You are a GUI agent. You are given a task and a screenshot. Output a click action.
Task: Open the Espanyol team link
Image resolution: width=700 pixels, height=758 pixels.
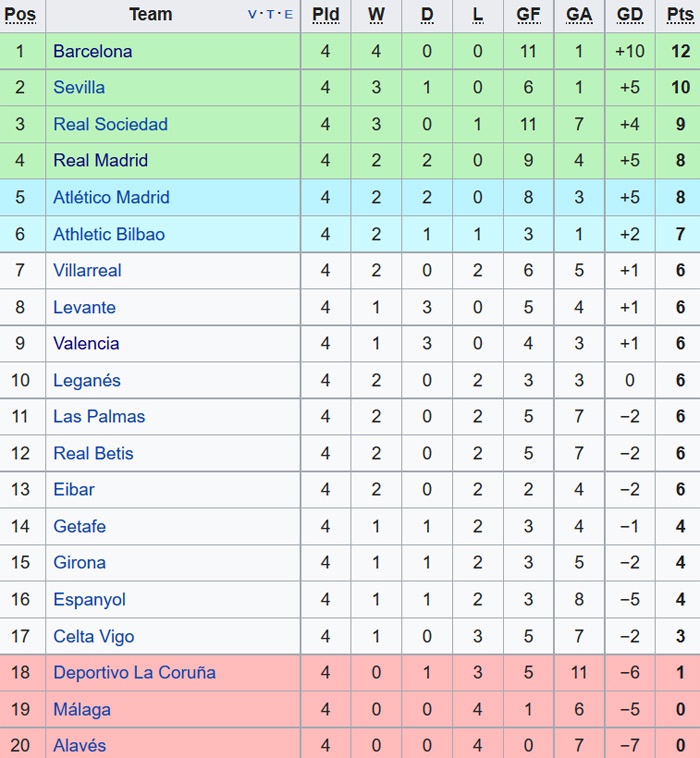tap(89, 599)
